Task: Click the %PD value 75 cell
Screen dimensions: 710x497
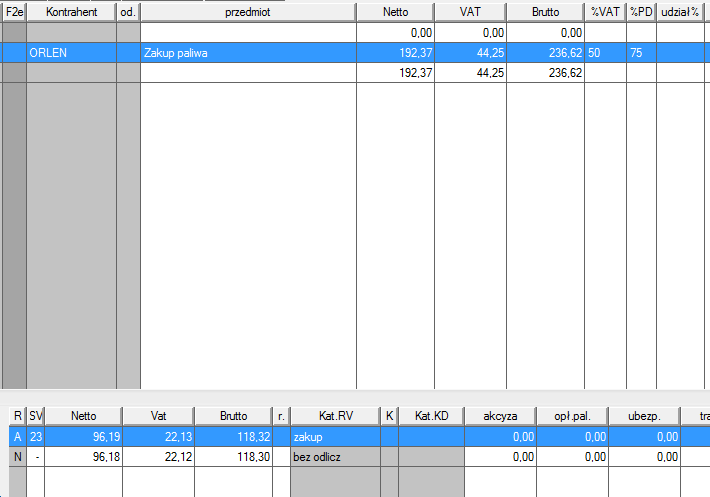Action: [641, 53]
